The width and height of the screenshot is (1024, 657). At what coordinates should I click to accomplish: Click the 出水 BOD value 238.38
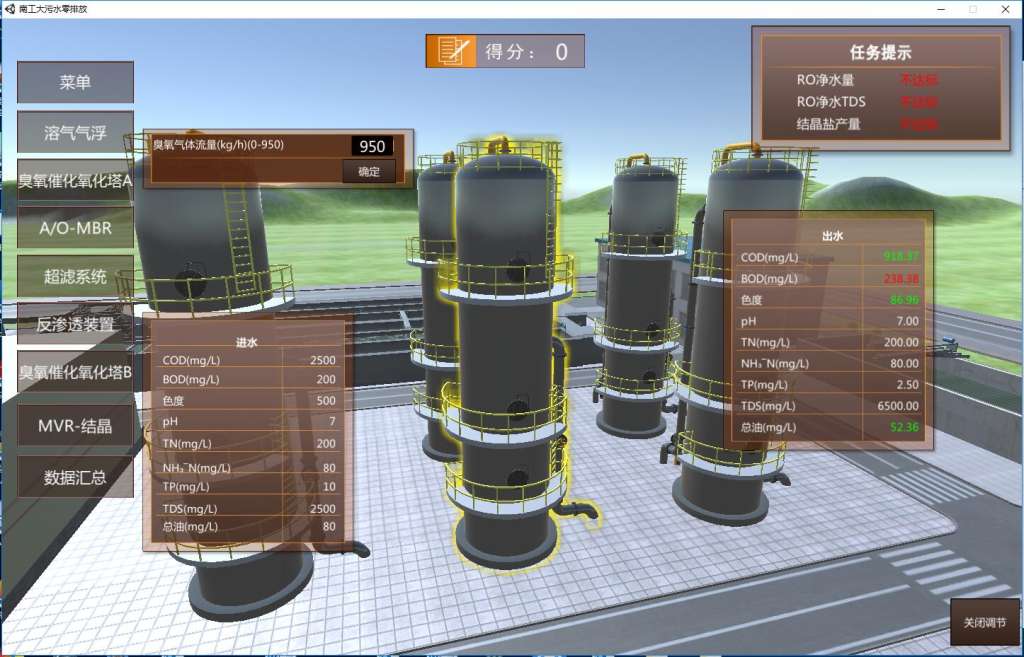pyautogui.click(x=901, y=279)
